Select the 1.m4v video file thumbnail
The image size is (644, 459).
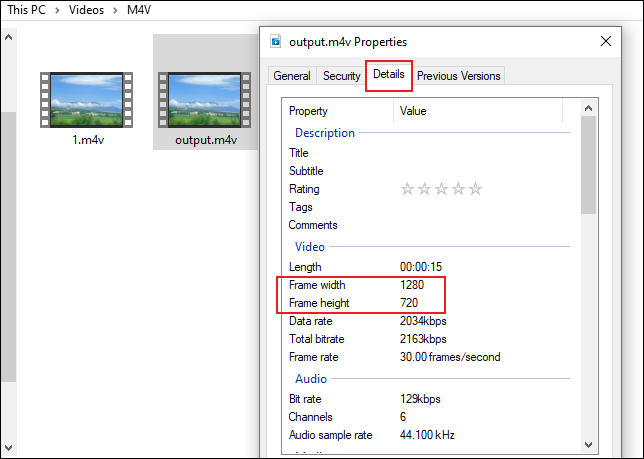tap(86, 100)
